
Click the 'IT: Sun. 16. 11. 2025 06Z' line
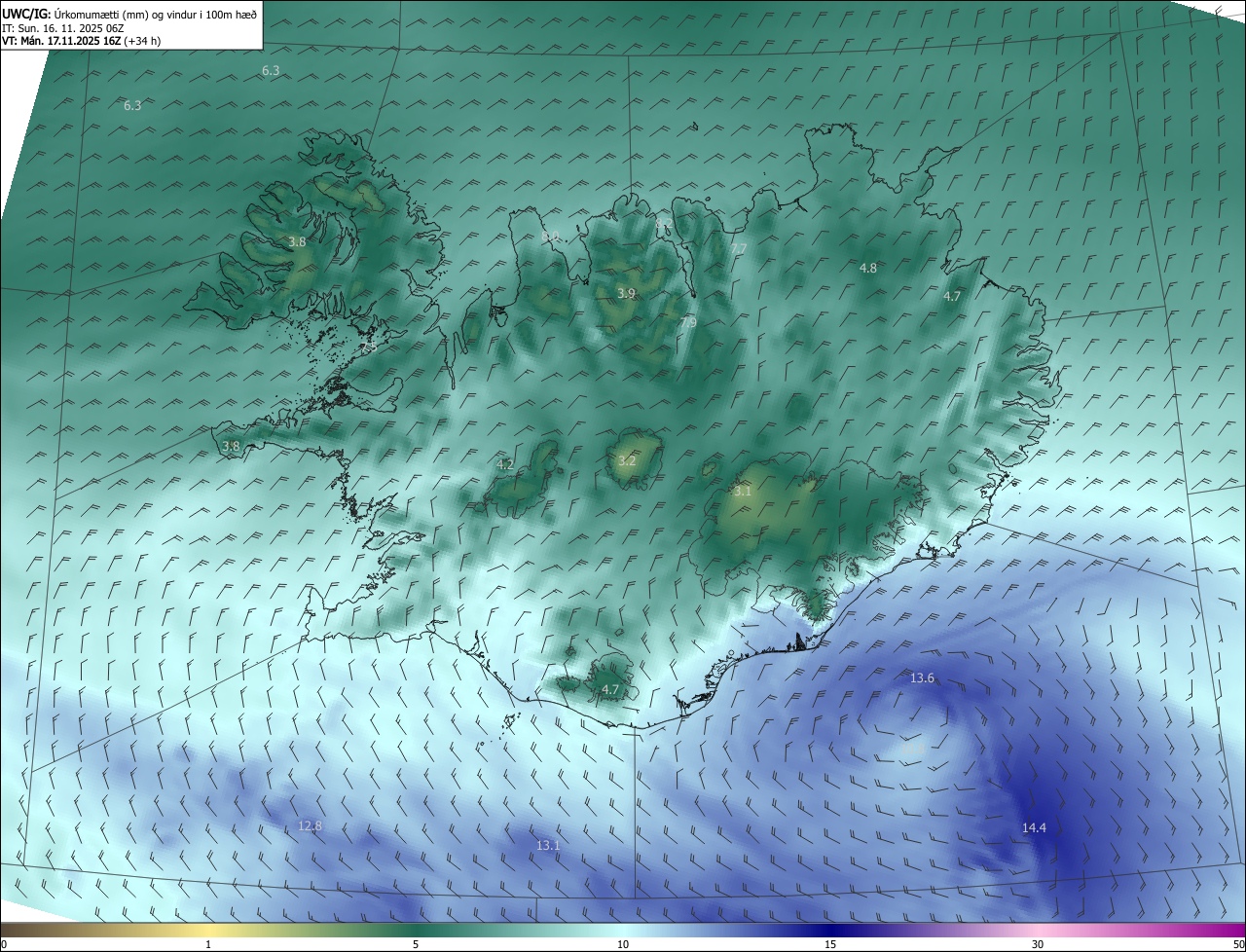(x=63, y=28)
